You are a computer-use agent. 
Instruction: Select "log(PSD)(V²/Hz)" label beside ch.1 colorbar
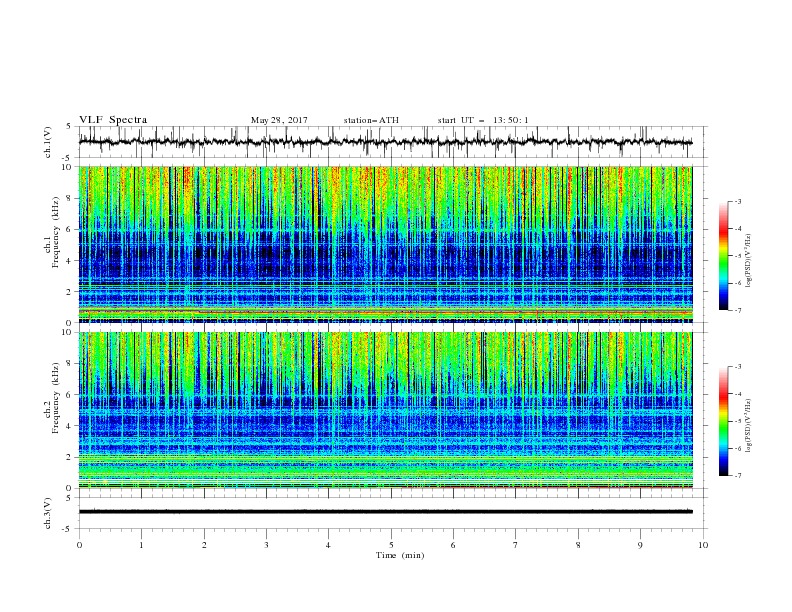point(749,261)
